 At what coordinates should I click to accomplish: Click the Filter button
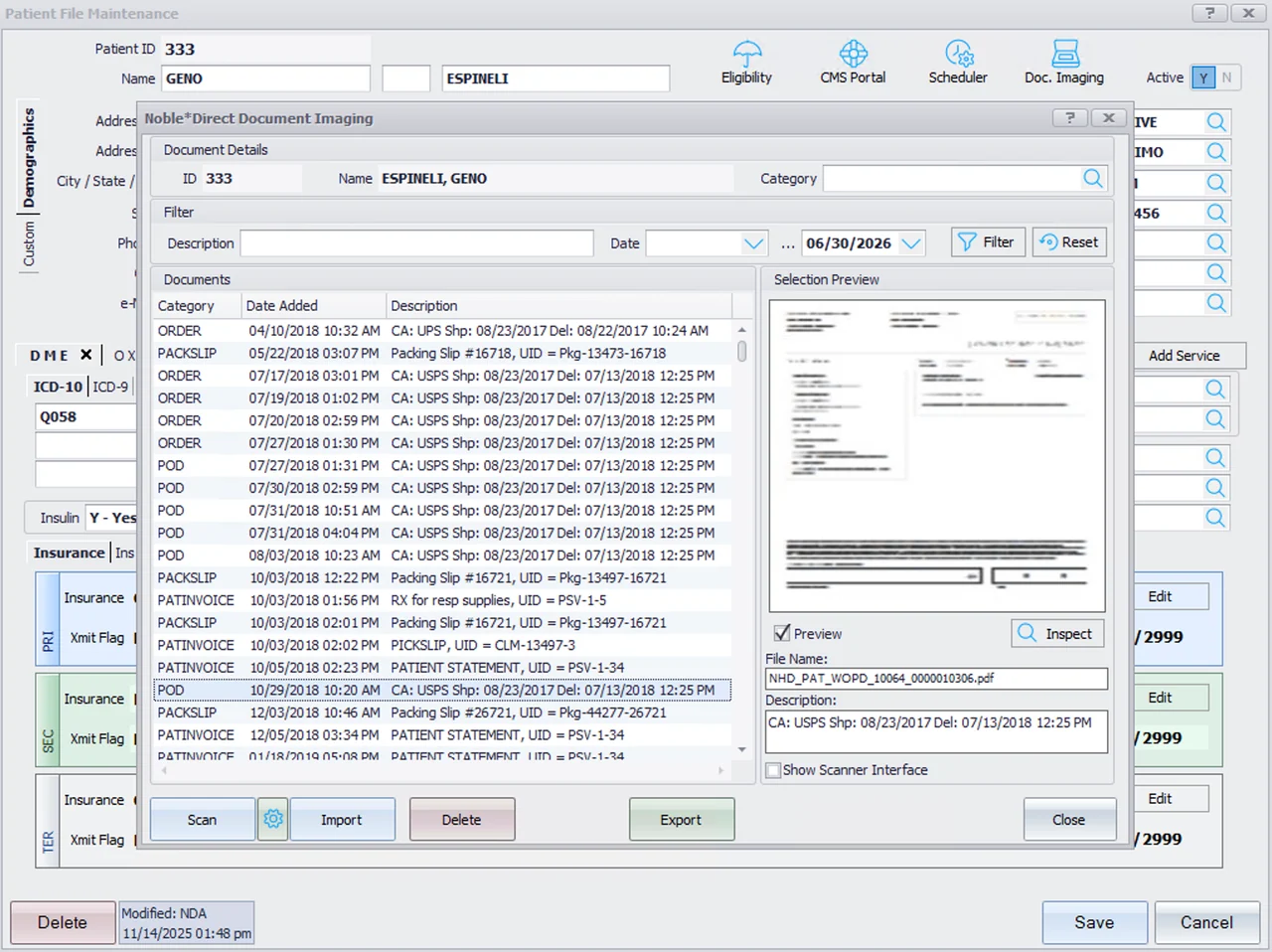[x=988, y=242]
